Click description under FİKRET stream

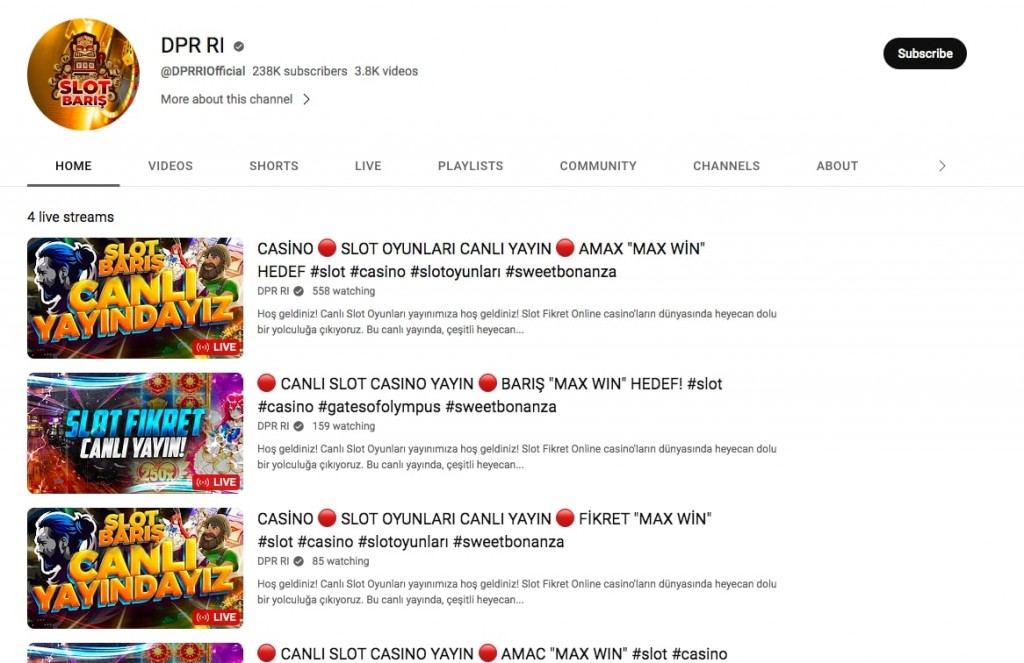(517, 592)
